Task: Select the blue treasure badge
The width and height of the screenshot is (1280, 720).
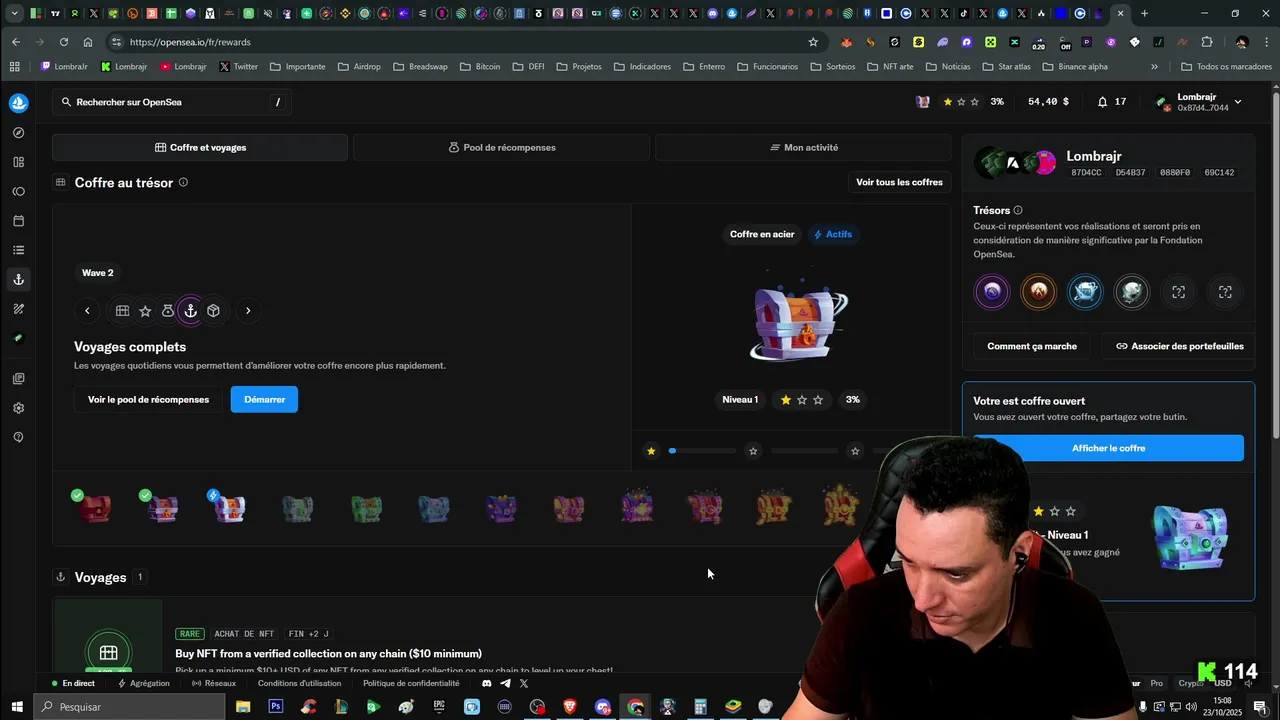Action: pyautogui.click(x=1085, y=292)
